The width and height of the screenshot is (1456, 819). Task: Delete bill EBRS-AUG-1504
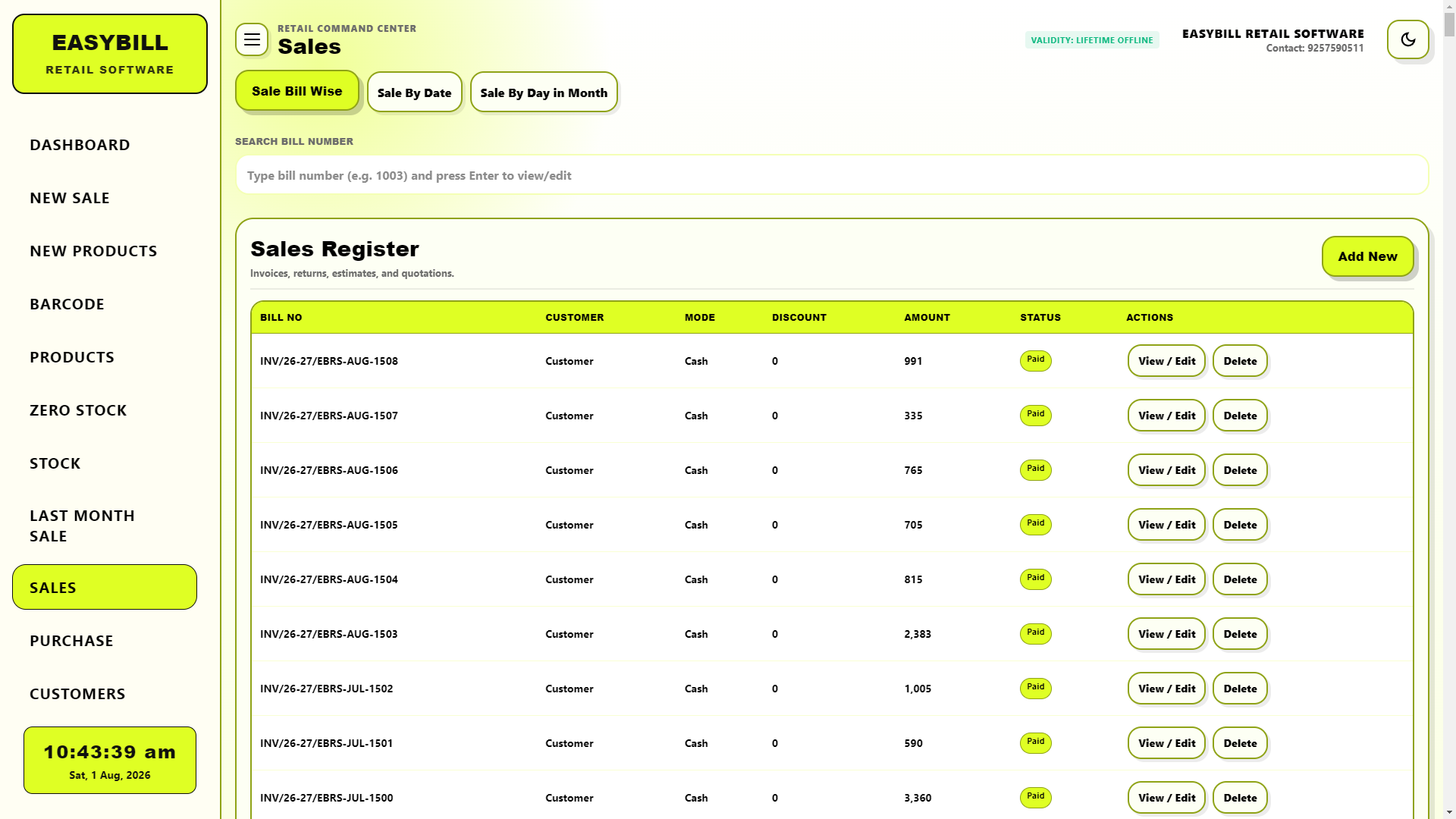tap(1240, 579)
